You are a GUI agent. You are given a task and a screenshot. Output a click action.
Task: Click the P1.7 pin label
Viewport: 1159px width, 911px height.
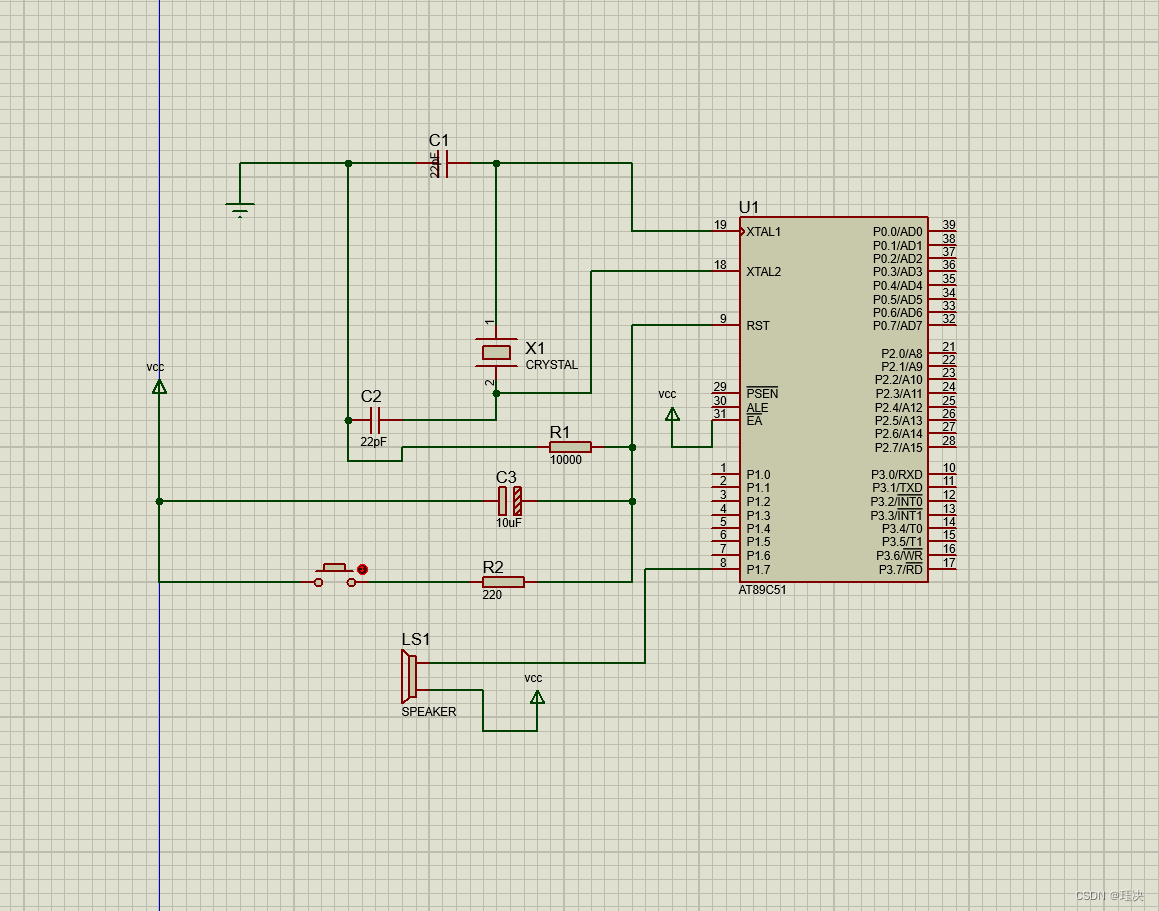tap(758, 569)
